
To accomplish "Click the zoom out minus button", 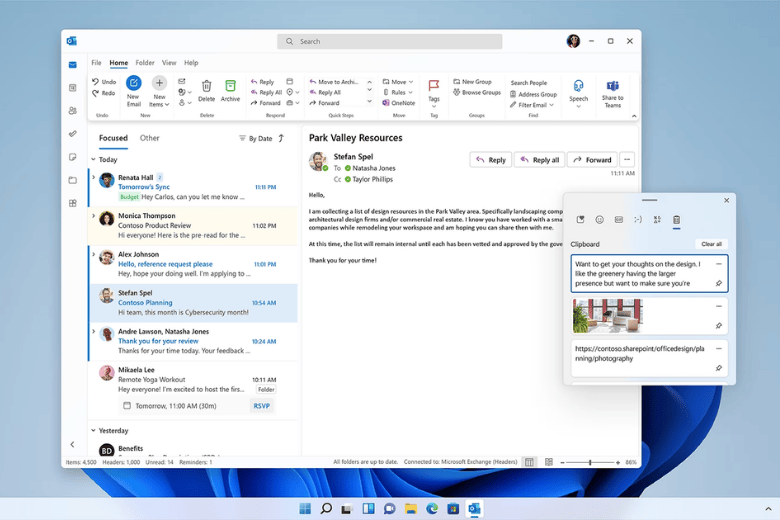I will click(x=563, y=462).
